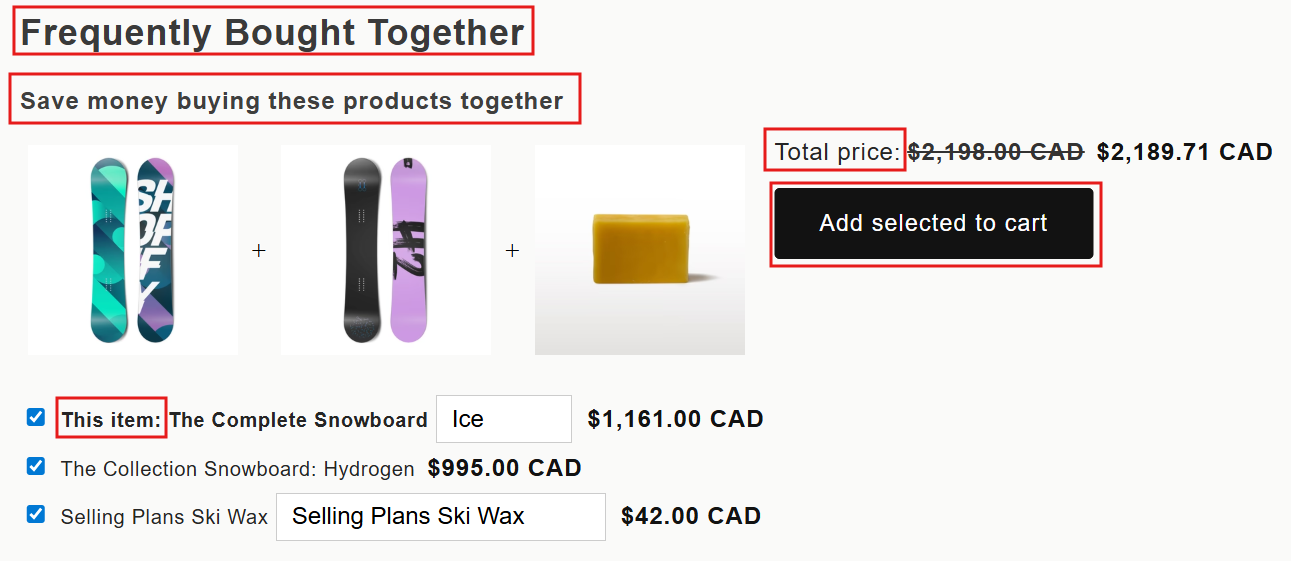Uncheck The Collection Snowboard: Hydrogen checkbox
The image size is (1291, 561).
click(36, 466)
